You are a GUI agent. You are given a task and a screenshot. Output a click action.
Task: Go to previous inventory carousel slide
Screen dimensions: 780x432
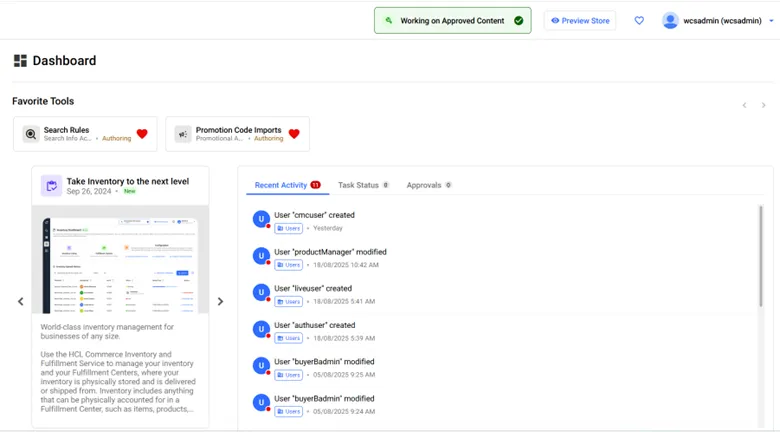pyautogui.click(x=21, y=301)
